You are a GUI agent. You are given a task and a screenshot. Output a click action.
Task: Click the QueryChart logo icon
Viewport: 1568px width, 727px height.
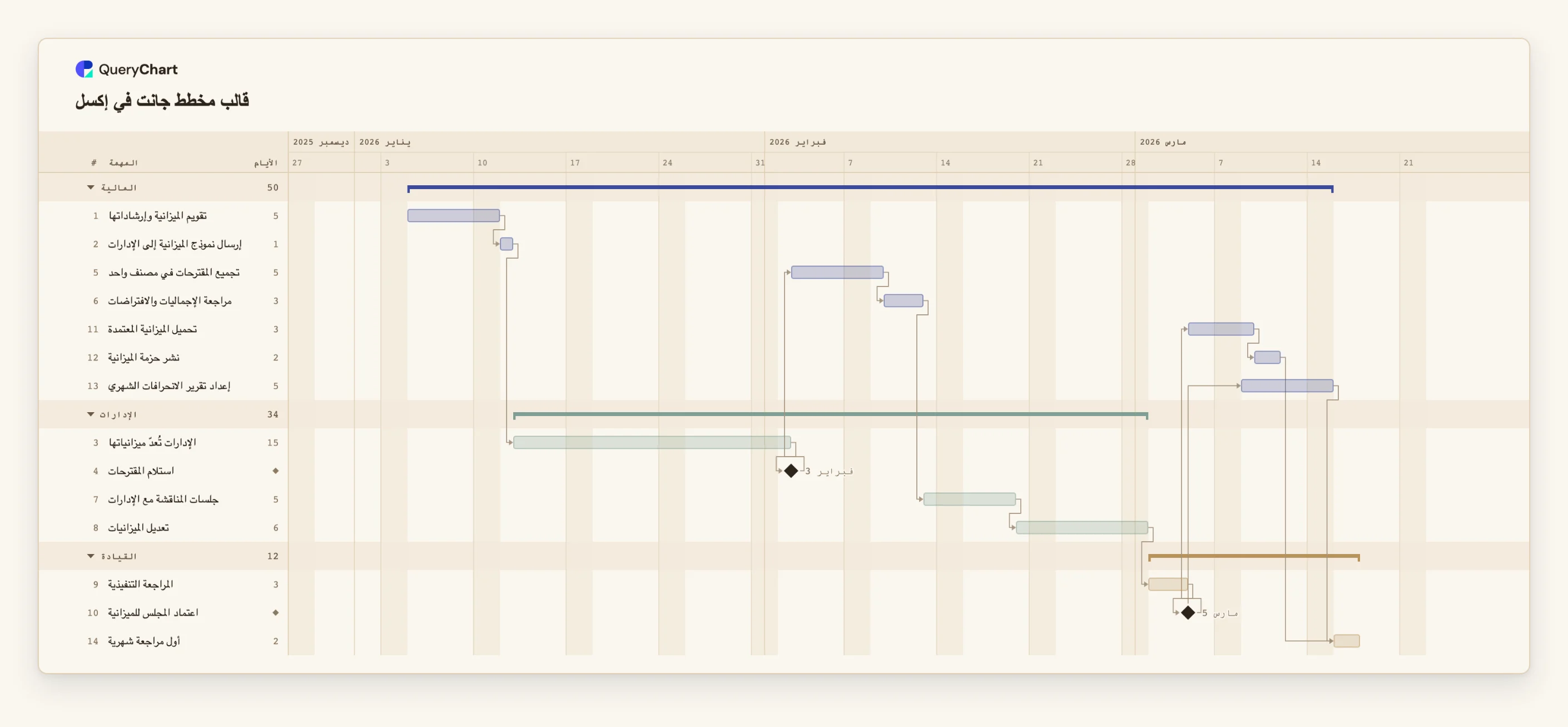(84, 69)
